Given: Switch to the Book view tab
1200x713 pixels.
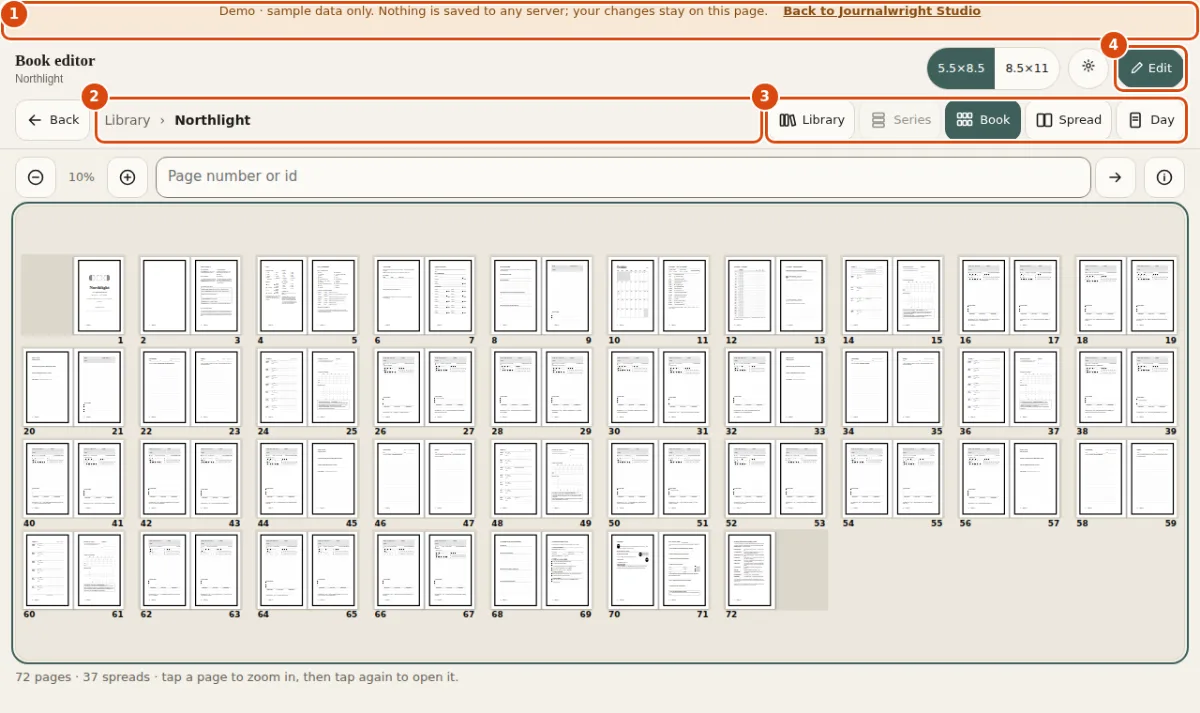Looking at the screenshot, I should [983, 120].
